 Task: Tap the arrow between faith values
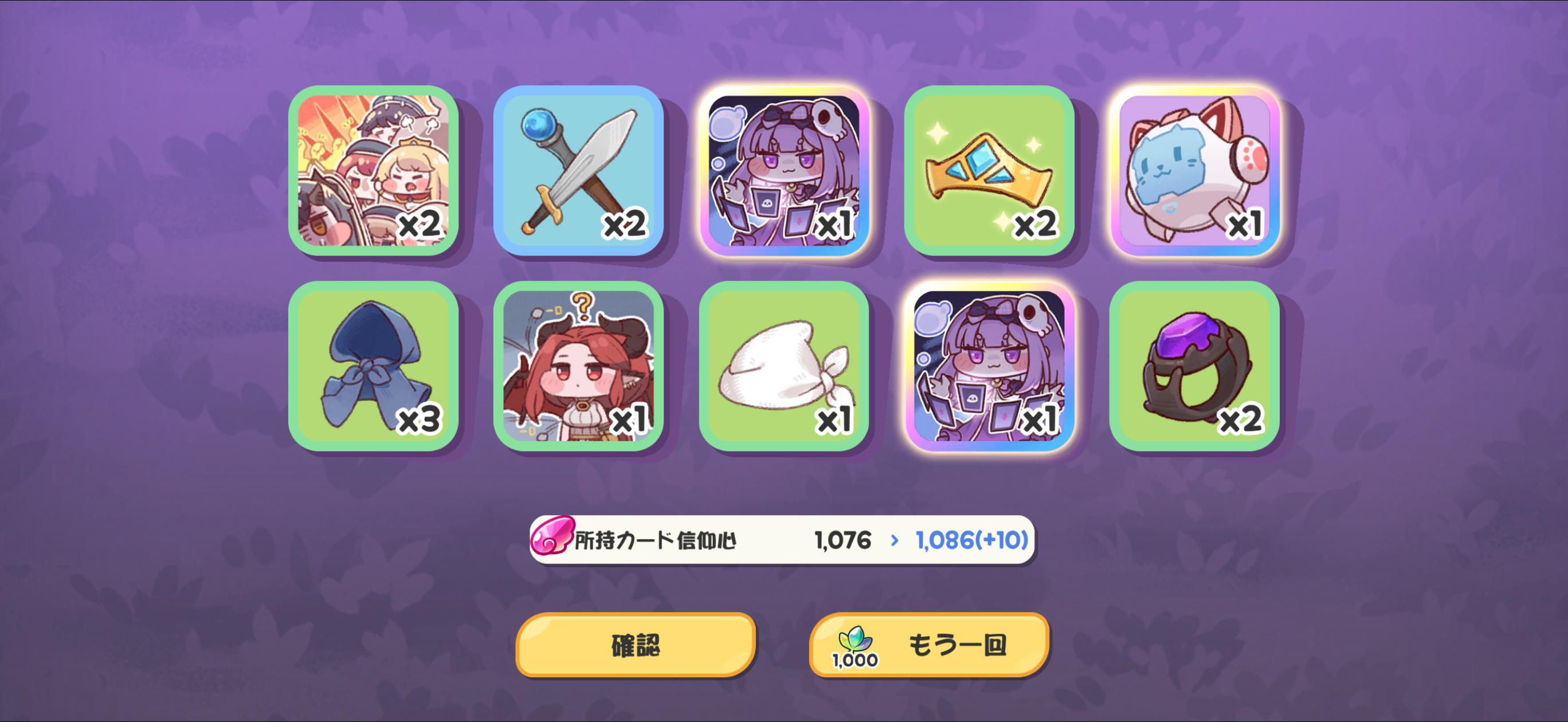point(894,540)
